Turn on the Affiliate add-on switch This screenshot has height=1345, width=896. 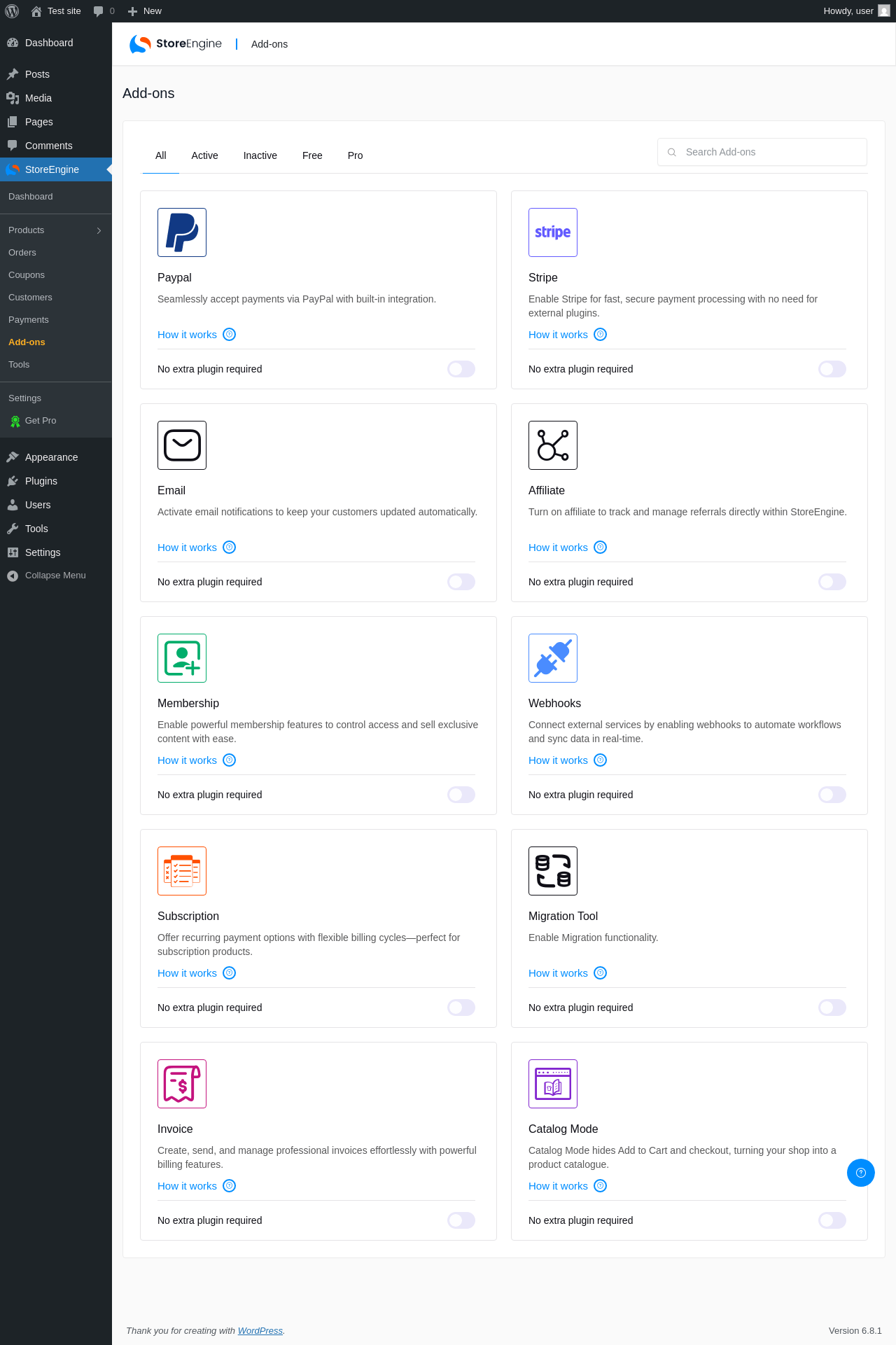tap(832, 582)
